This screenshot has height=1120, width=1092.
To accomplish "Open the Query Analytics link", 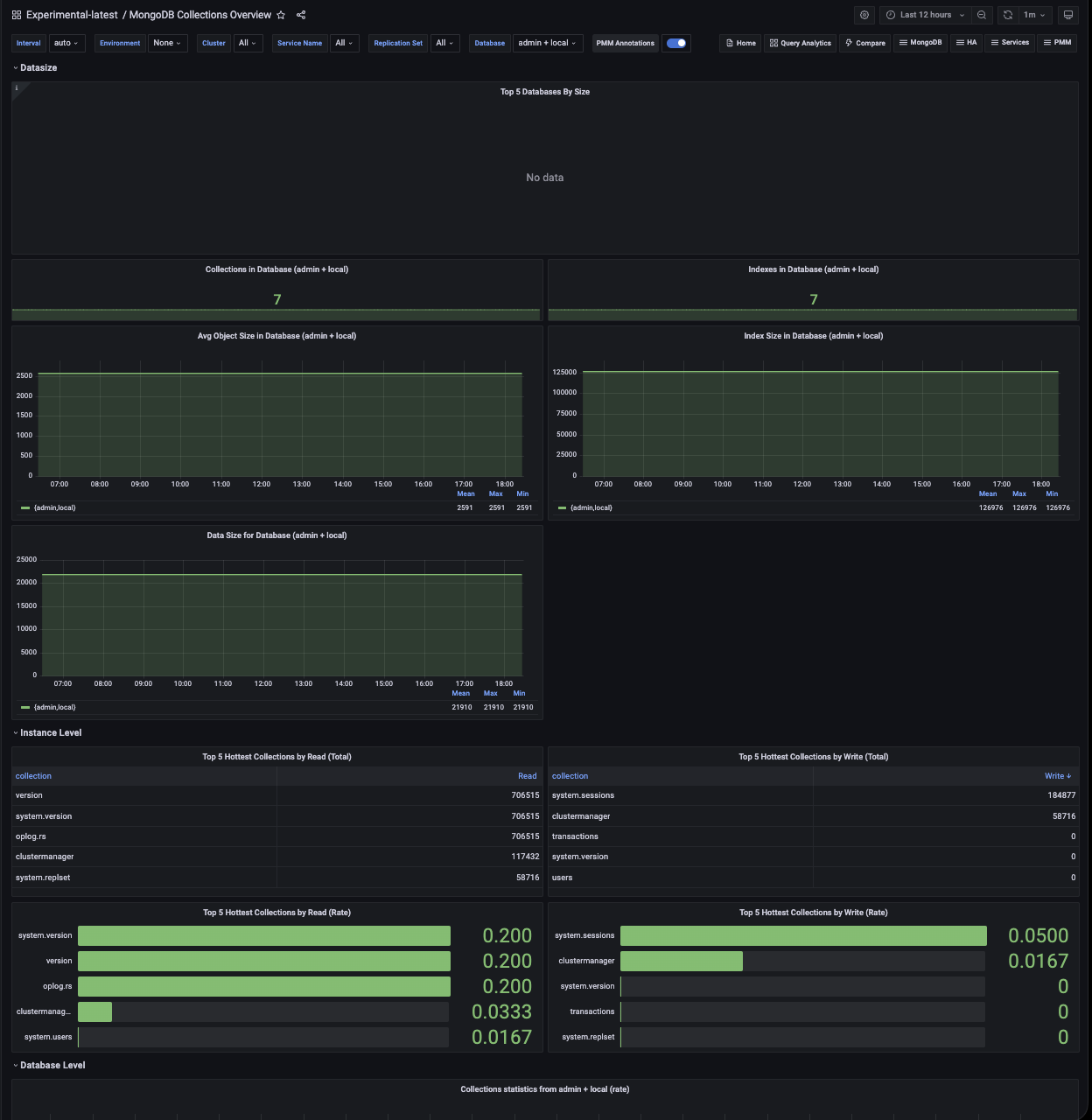I will coord(800,43).
